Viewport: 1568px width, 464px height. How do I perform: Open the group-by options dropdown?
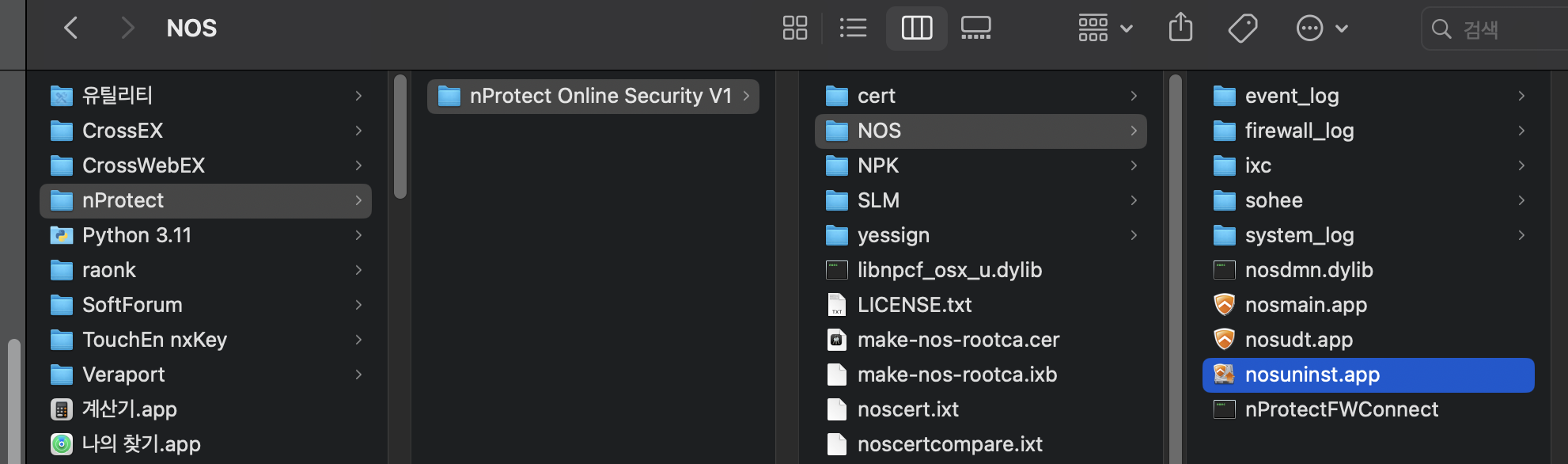coord(1105,29)
